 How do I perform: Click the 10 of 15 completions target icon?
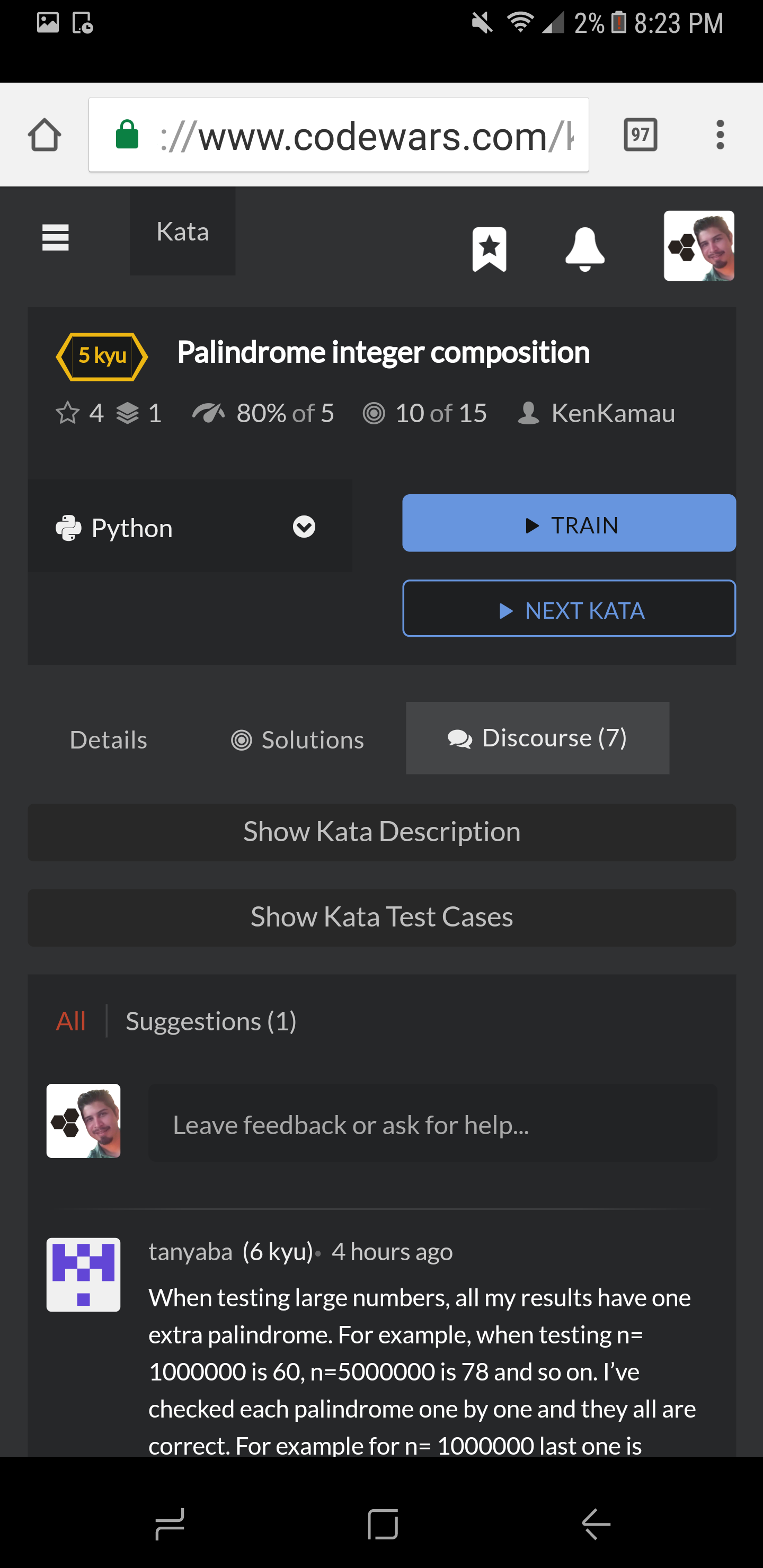tap(374, 414)
